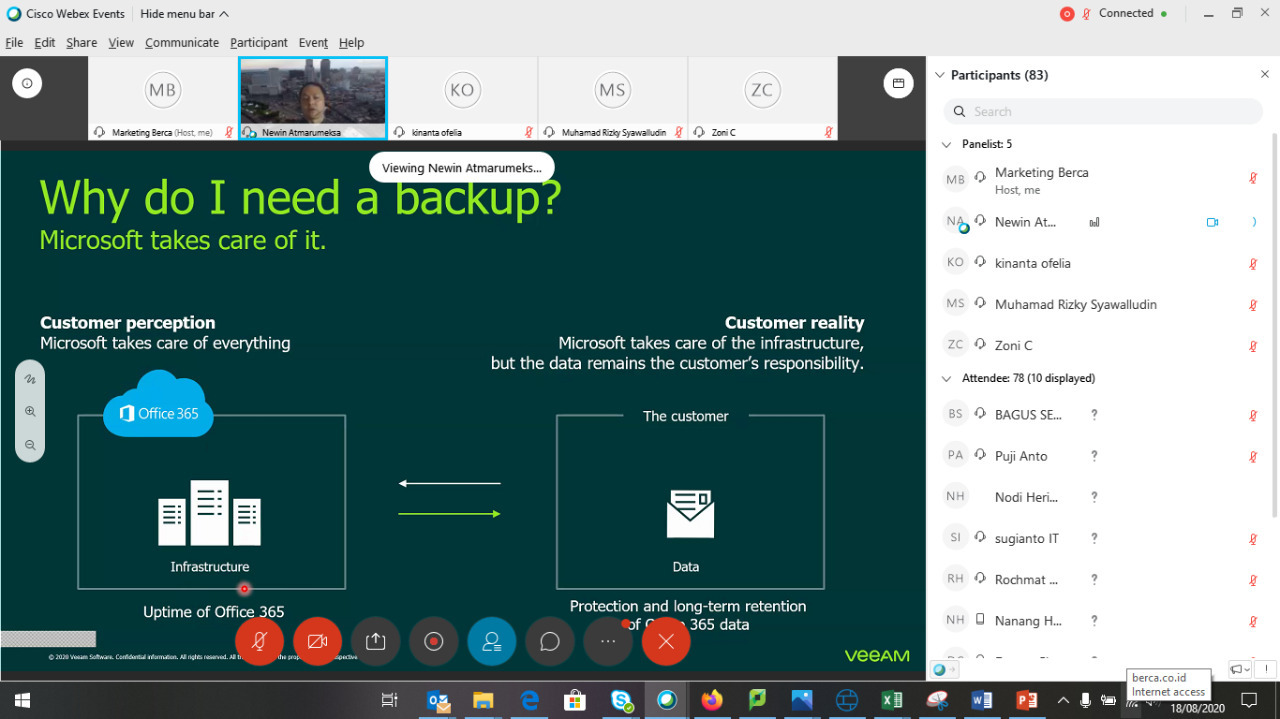Image resolution: width=1280 pixels, height=719 pixels.
Task: Open the View menu
Action: click(x=121, y=43)
